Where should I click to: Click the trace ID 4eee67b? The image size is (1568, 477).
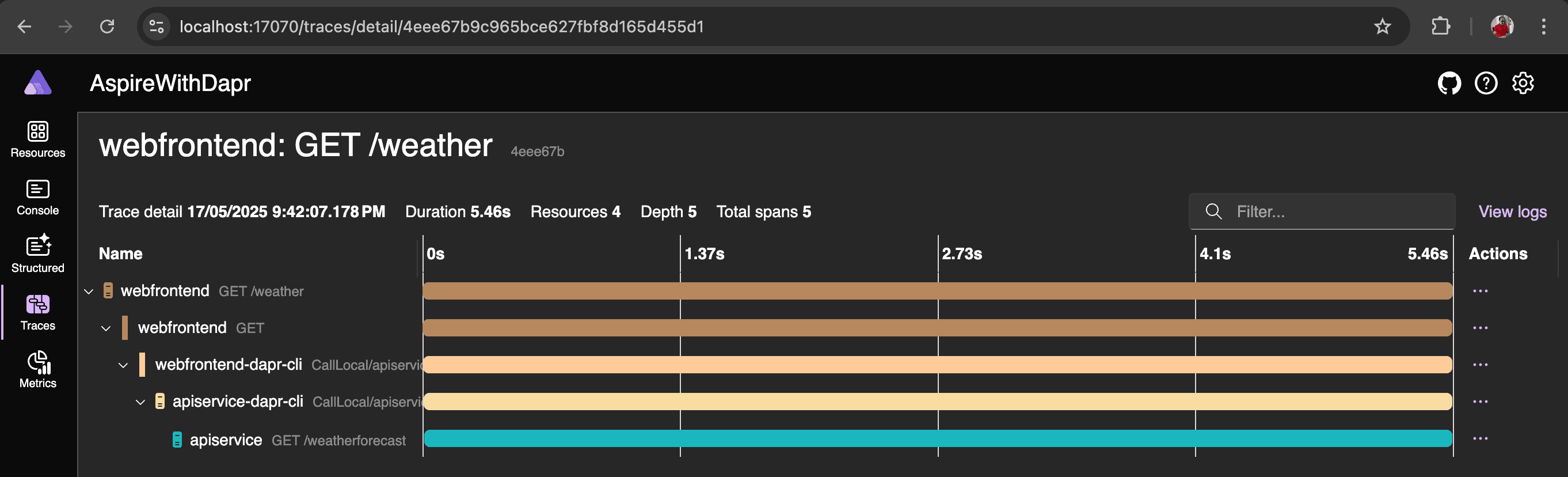coord(537,151)
